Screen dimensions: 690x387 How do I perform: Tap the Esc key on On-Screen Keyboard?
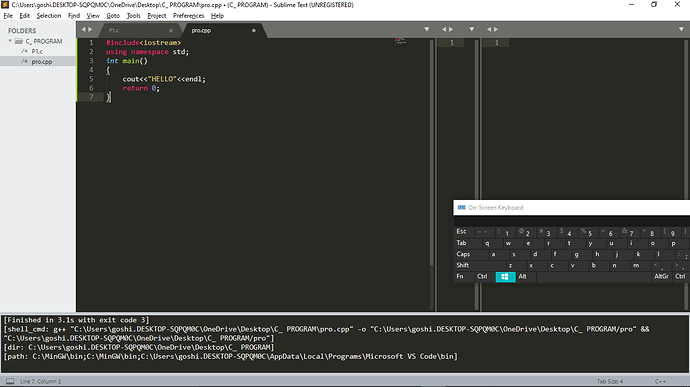point(463,232)
